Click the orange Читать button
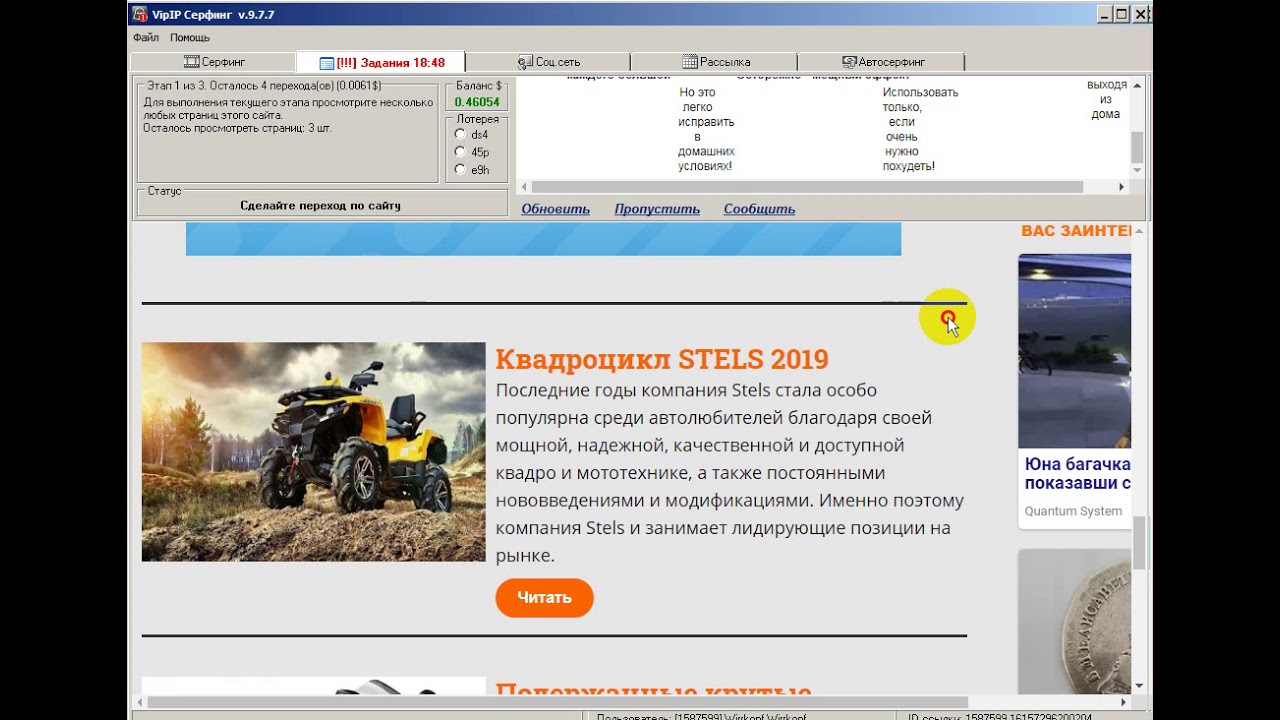 pyautogui.click(x=544, y=598)
